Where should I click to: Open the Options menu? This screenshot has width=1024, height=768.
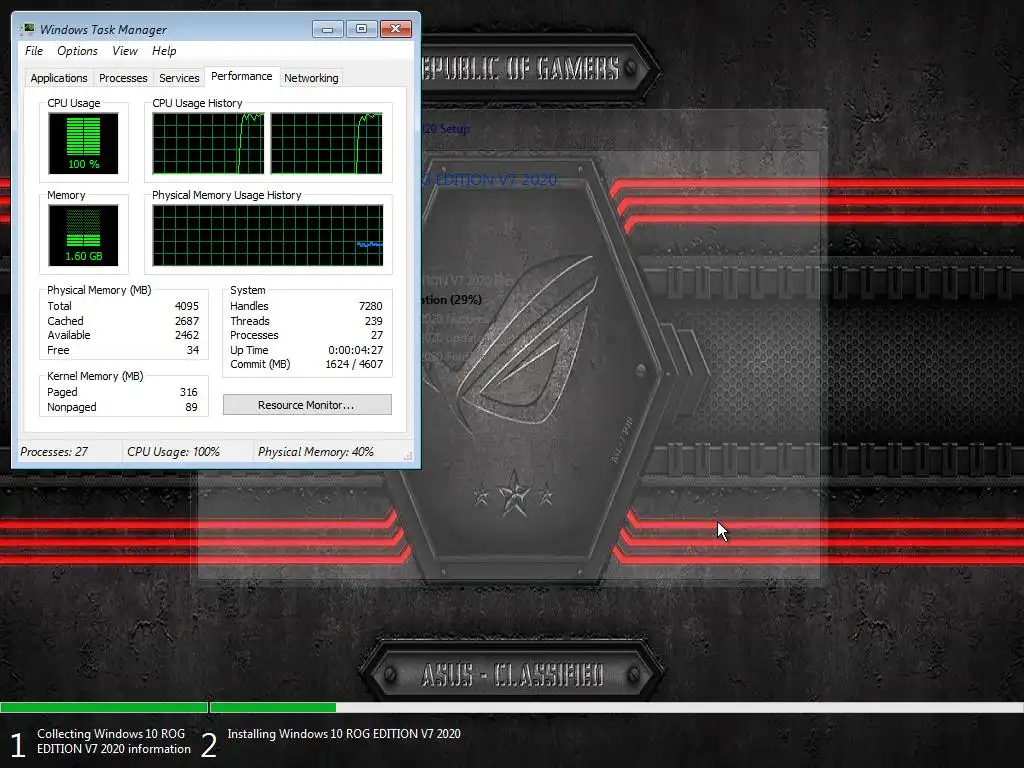[77, 51]
